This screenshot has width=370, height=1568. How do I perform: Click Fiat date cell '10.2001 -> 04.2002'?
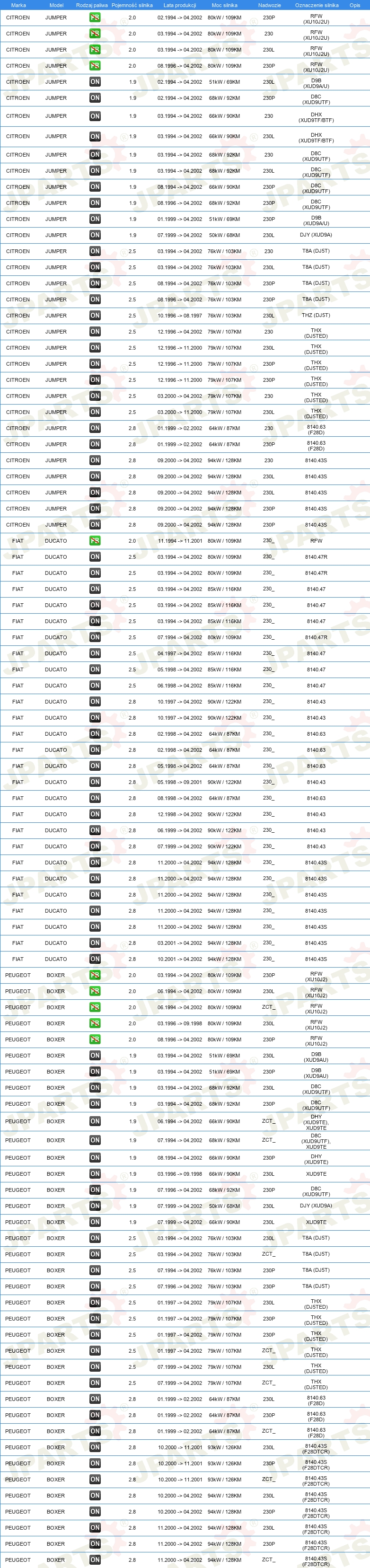(179, 960)
